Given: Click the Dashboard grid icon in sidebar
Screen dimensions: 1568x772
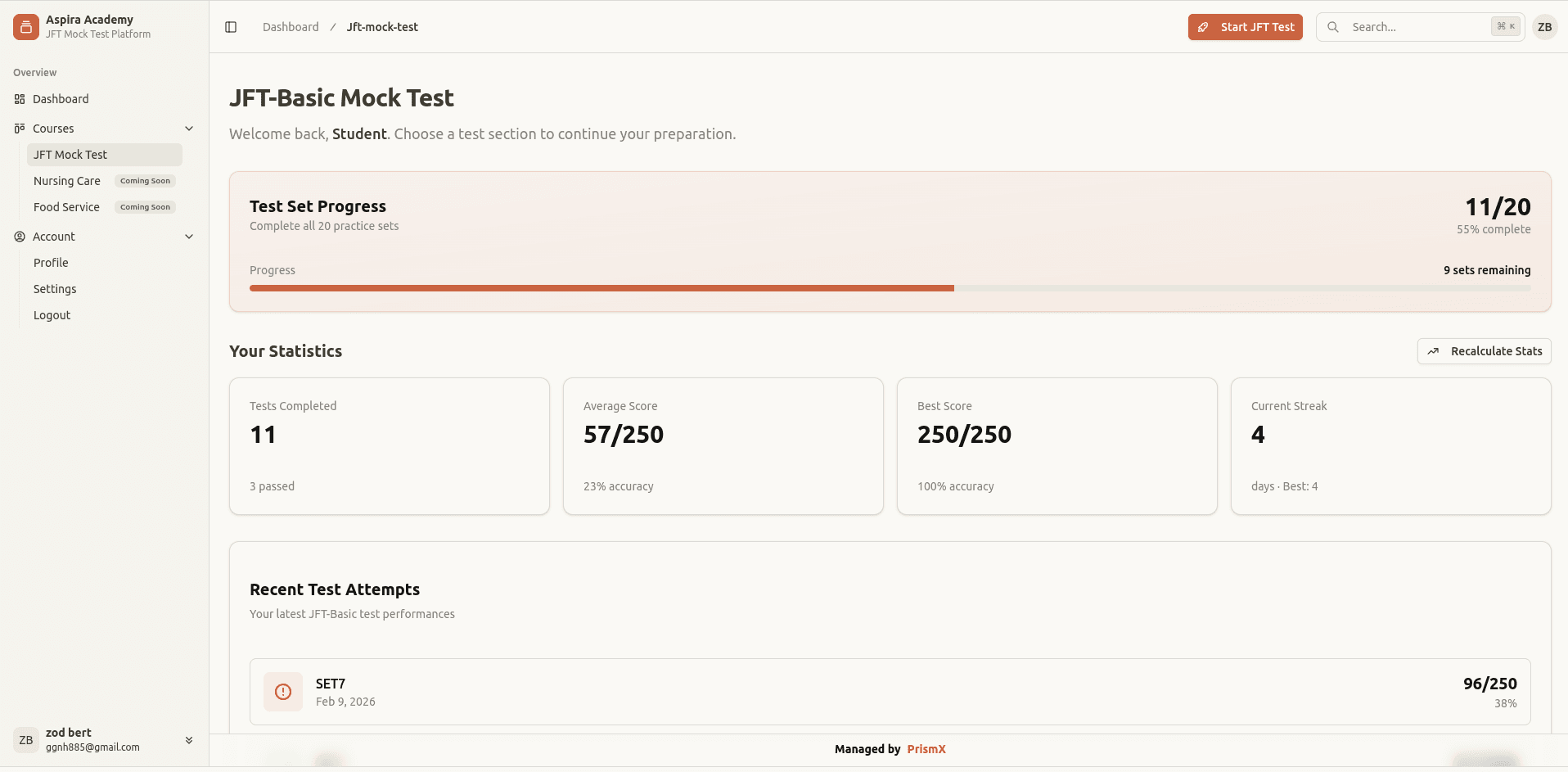Looking at the screenshot, I should 20,99.
